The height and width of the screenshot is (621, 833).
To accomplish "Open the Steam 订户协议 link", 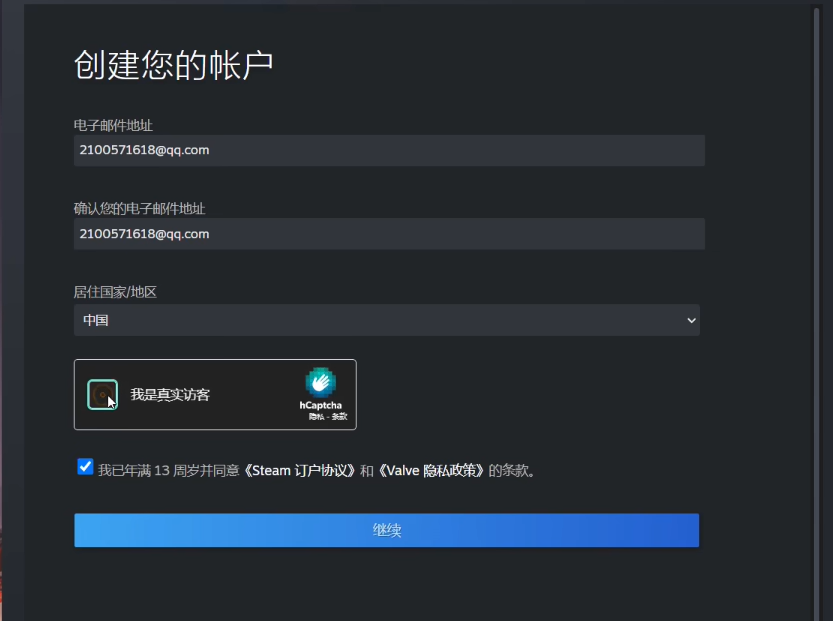I will pos(300,471).
